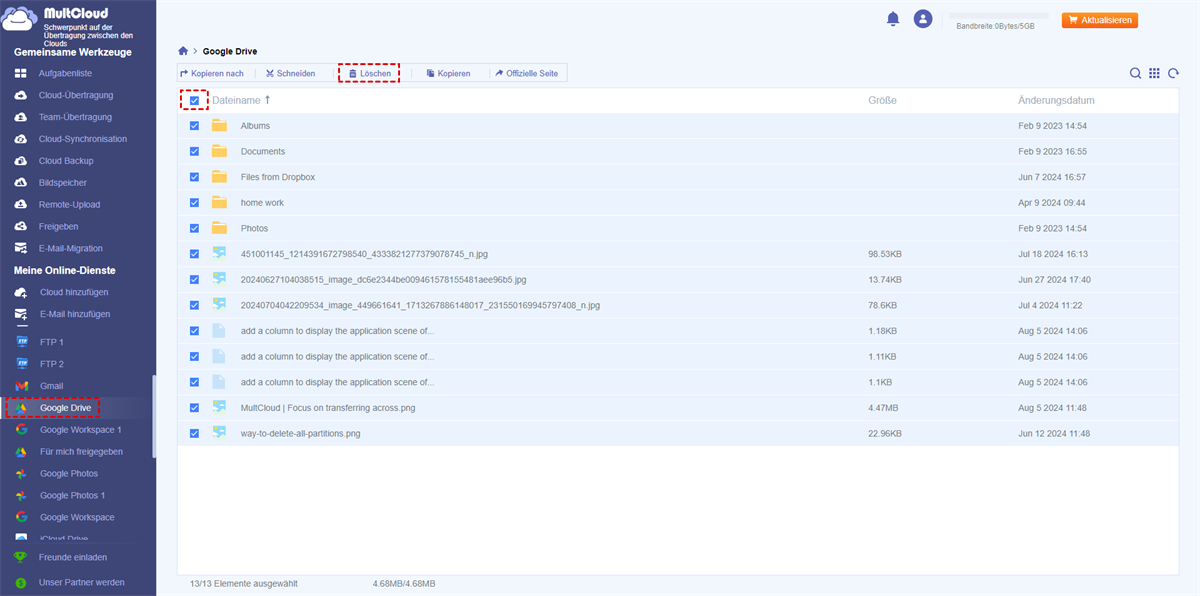Open the Albums folder icon
1200x596 pixels.
click(219, 126)
